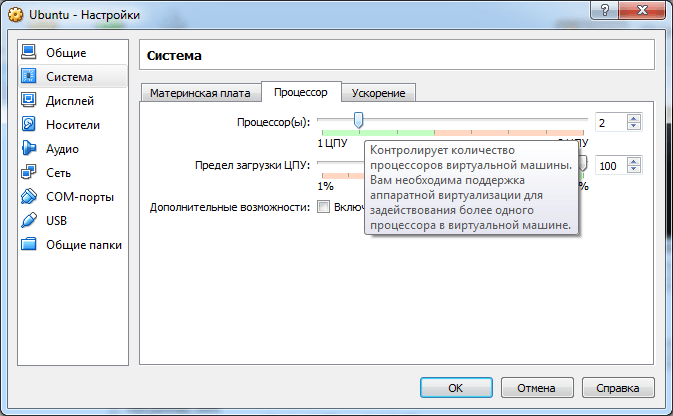
Task: Click the Общие папки folder icon
Action: click(x=29, y=244)
